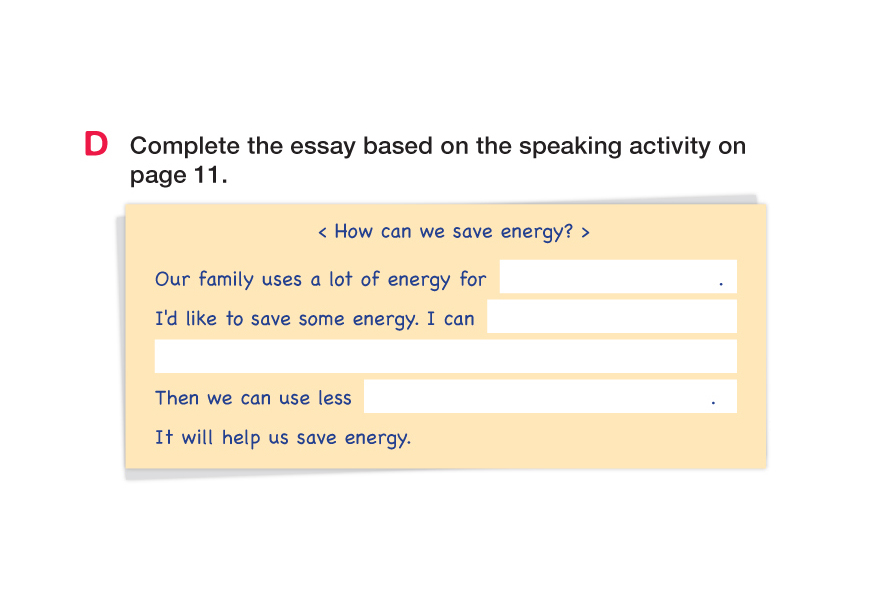
Task: Click the left angle bracket before the title
Action: click(x=323, y=232)
